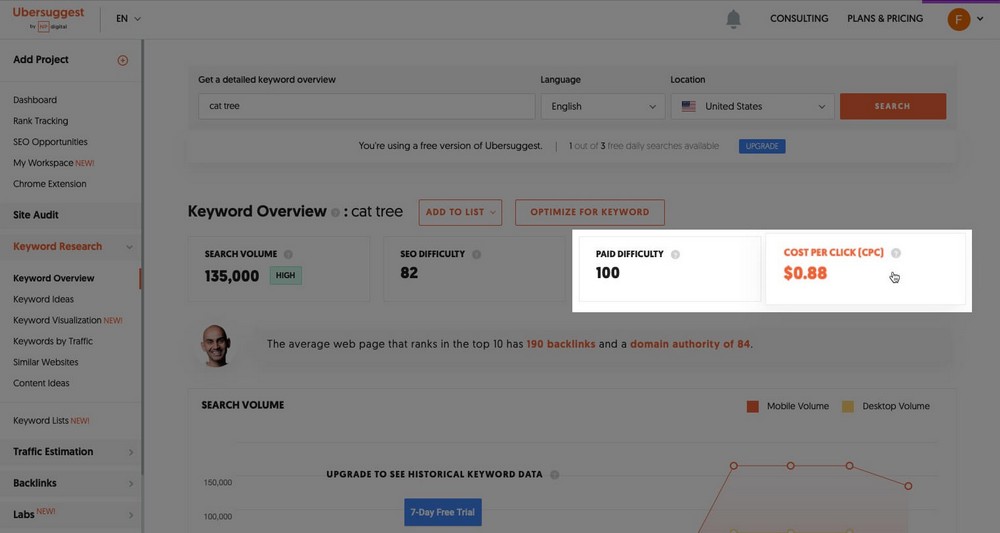Viewport: 1000px width, 533px height.
Task: Click the blue Upgrade button
Action: click(x=762, y=146)
